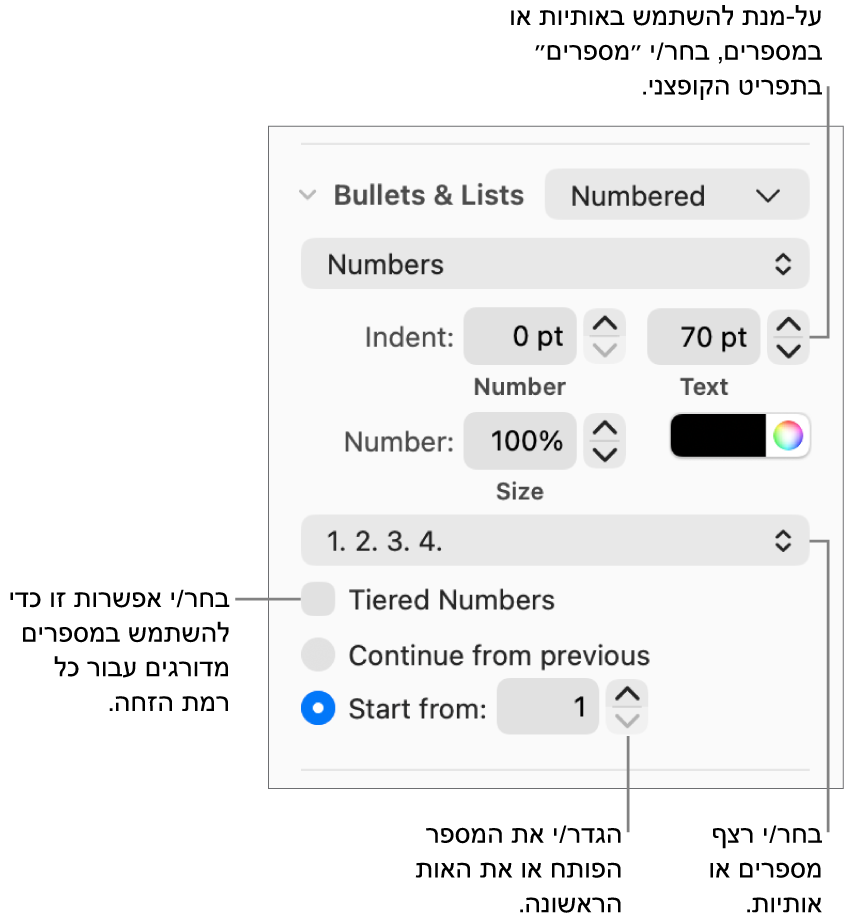Open the Numbered list type dropdown

coord(676,195)
